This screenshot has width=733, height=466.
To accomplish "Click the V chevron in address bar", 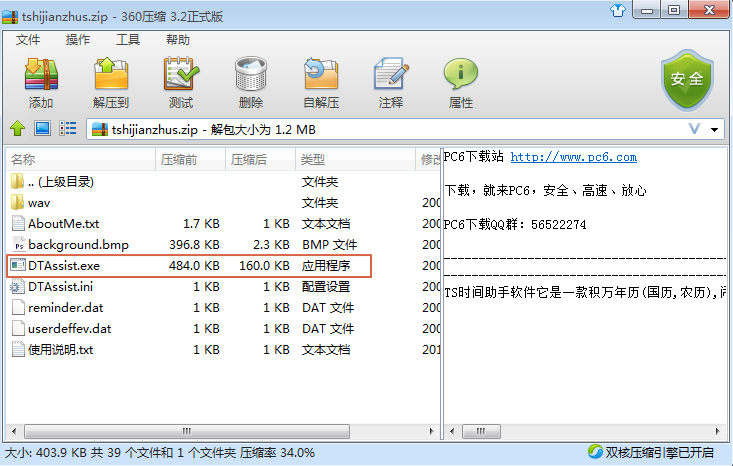I will click(694, 129).
